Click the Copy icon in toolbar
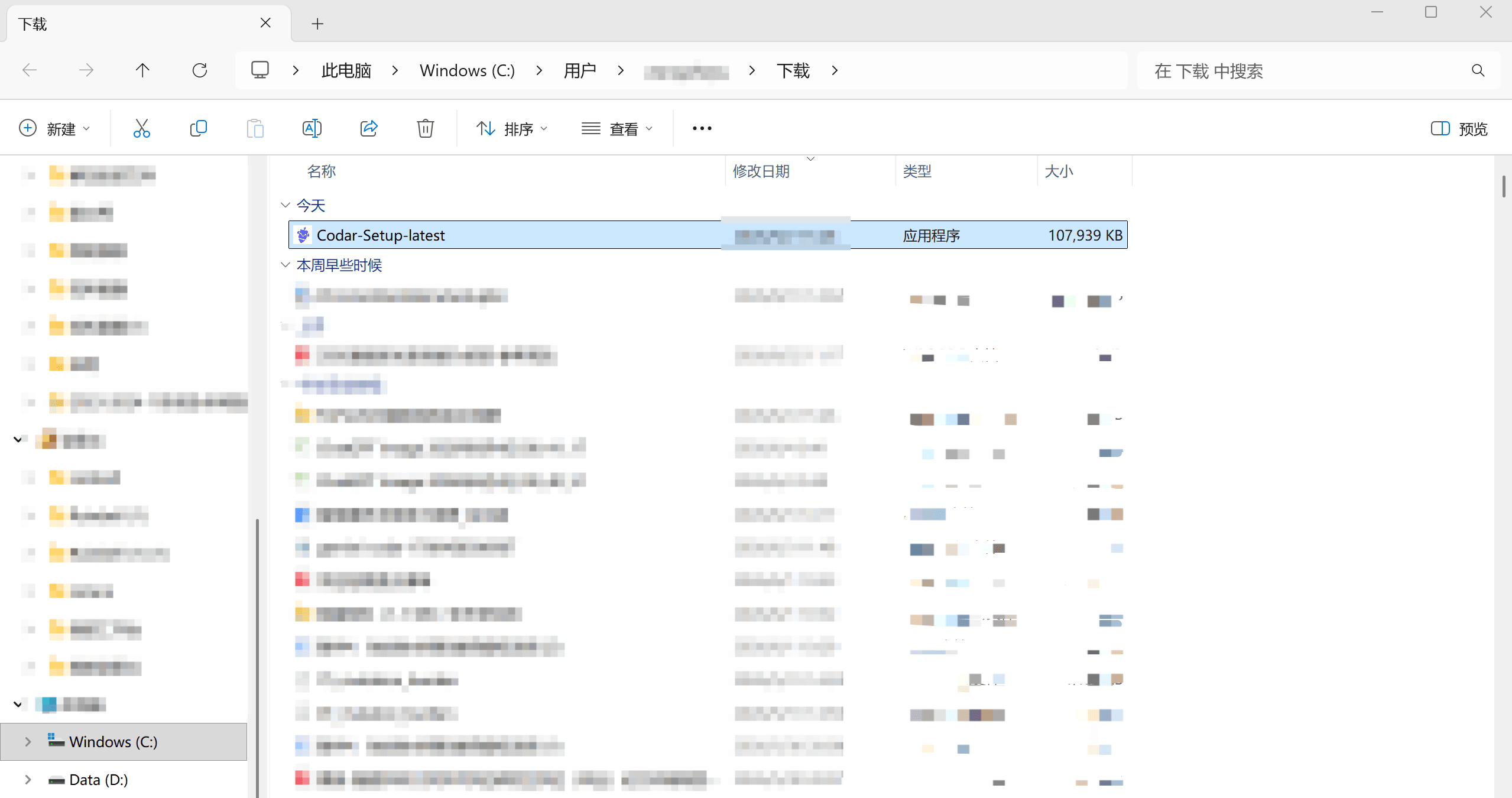The image size is (1512, 798). (x=199, y=128)
